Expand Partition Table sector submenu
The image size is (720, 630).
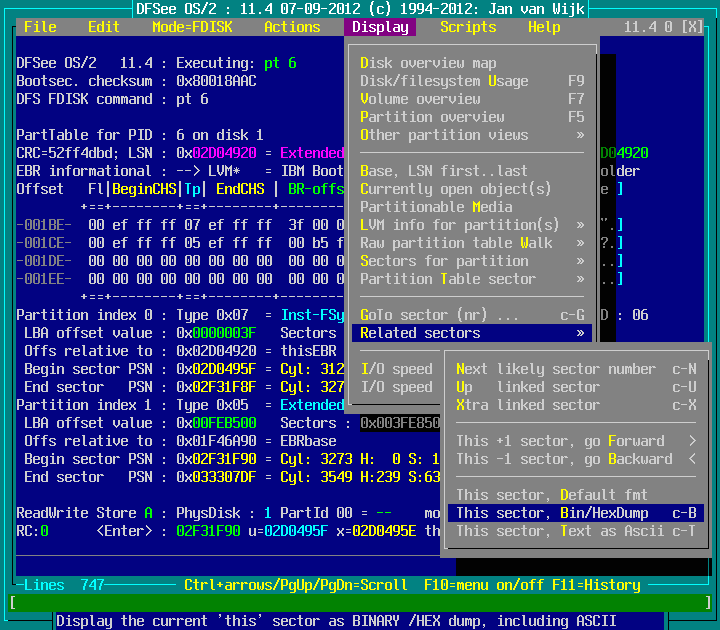(472, 279)
